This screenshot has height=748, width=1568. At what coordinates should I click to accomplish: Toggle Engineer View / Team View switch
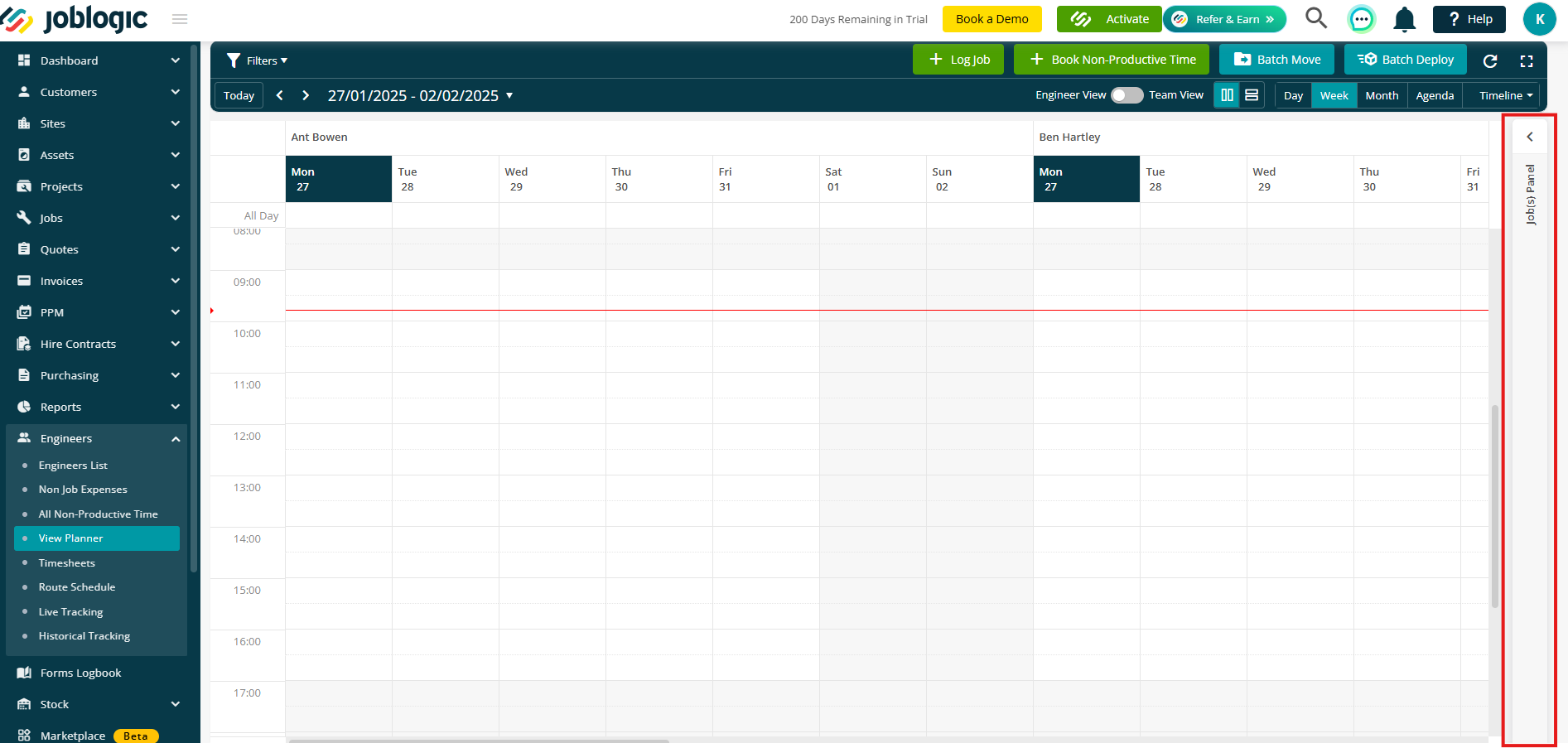click(1127, 95)
